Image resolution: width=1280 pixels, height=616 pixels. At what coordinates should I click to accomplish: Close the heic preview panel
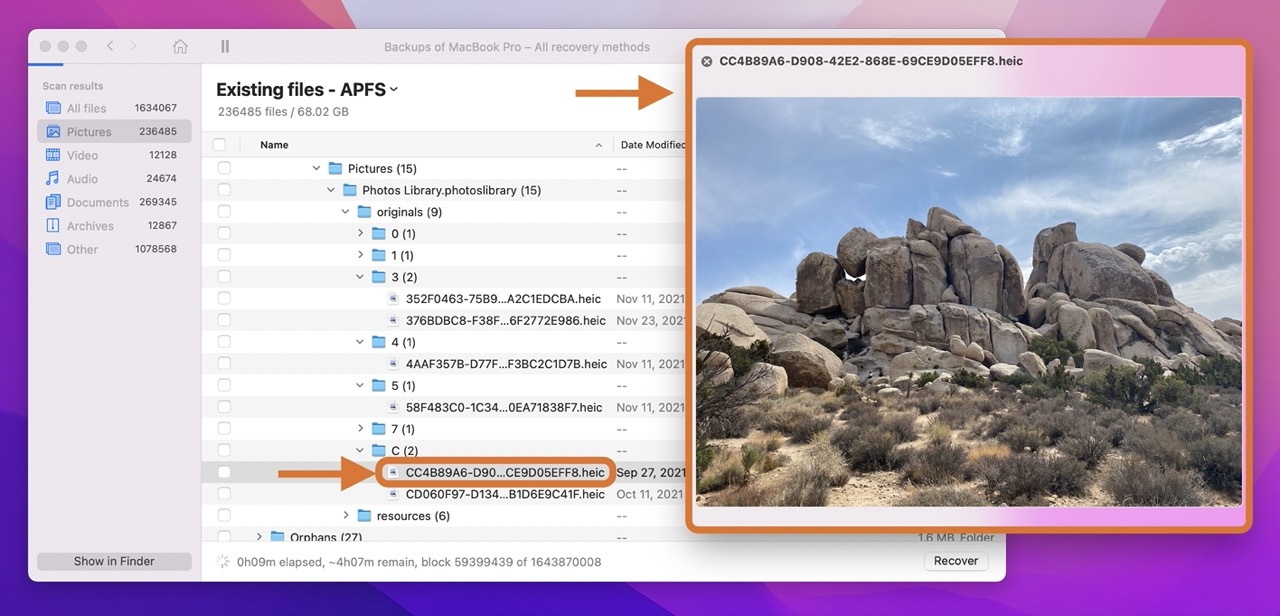click(x=707, y=61)
